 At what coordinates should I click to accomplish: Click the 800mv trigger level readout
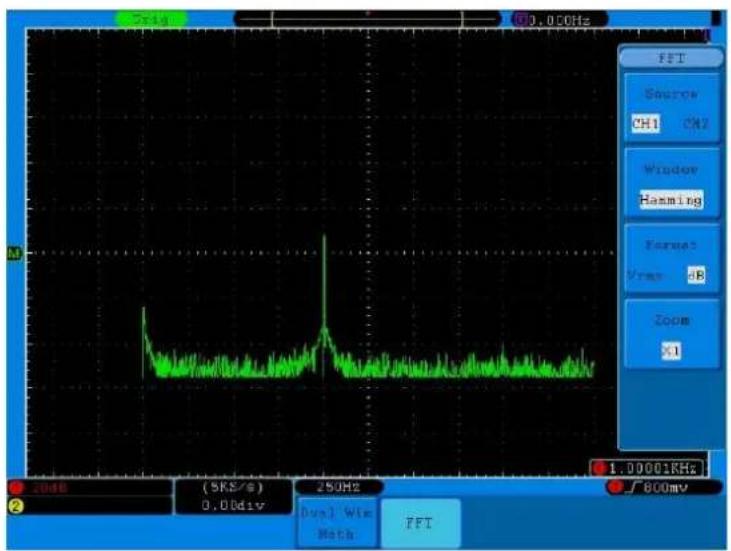[x=665, y=488]
